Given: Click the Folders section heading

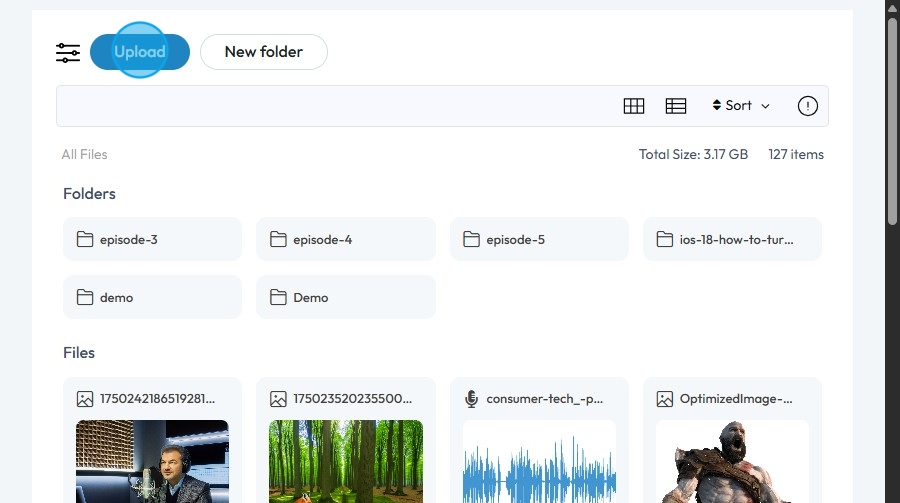Looking at the screenshot, I should pos(90,194).
